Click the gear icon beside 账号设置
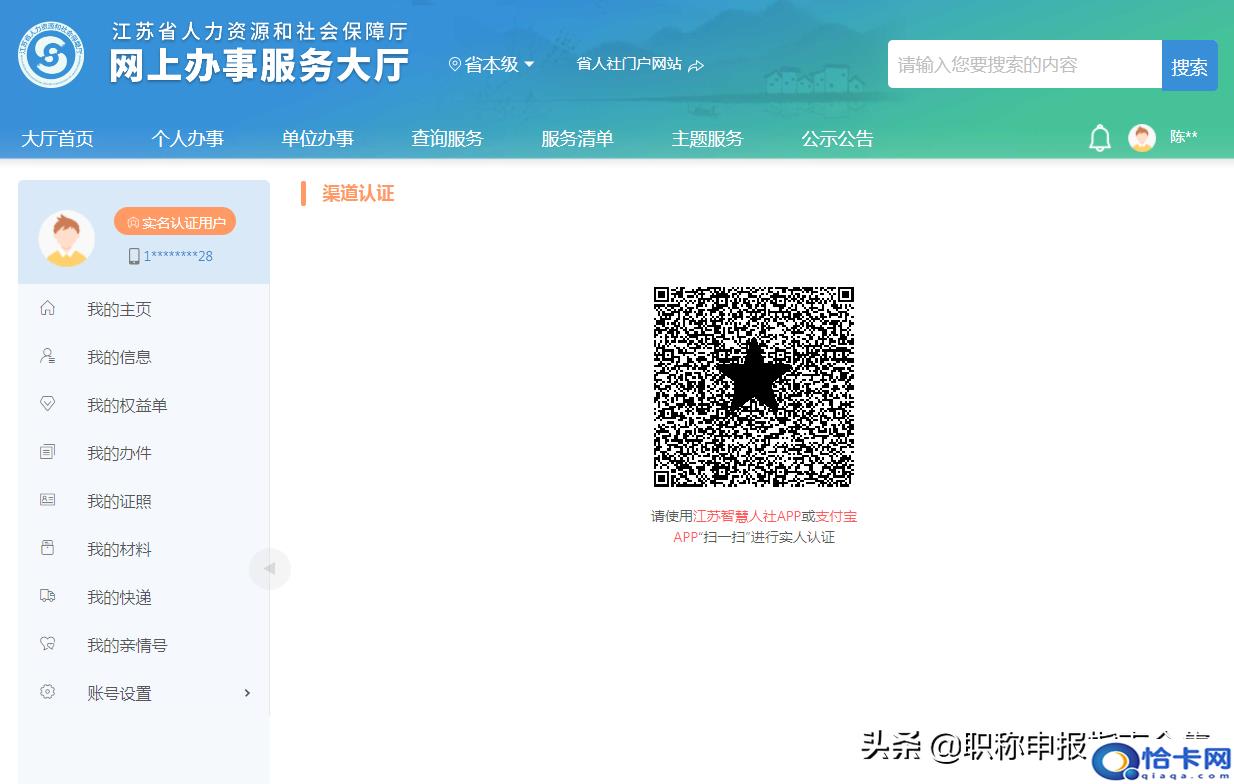Image resolution: width=1234 pixels, height=784 pixels. point(47,692)
